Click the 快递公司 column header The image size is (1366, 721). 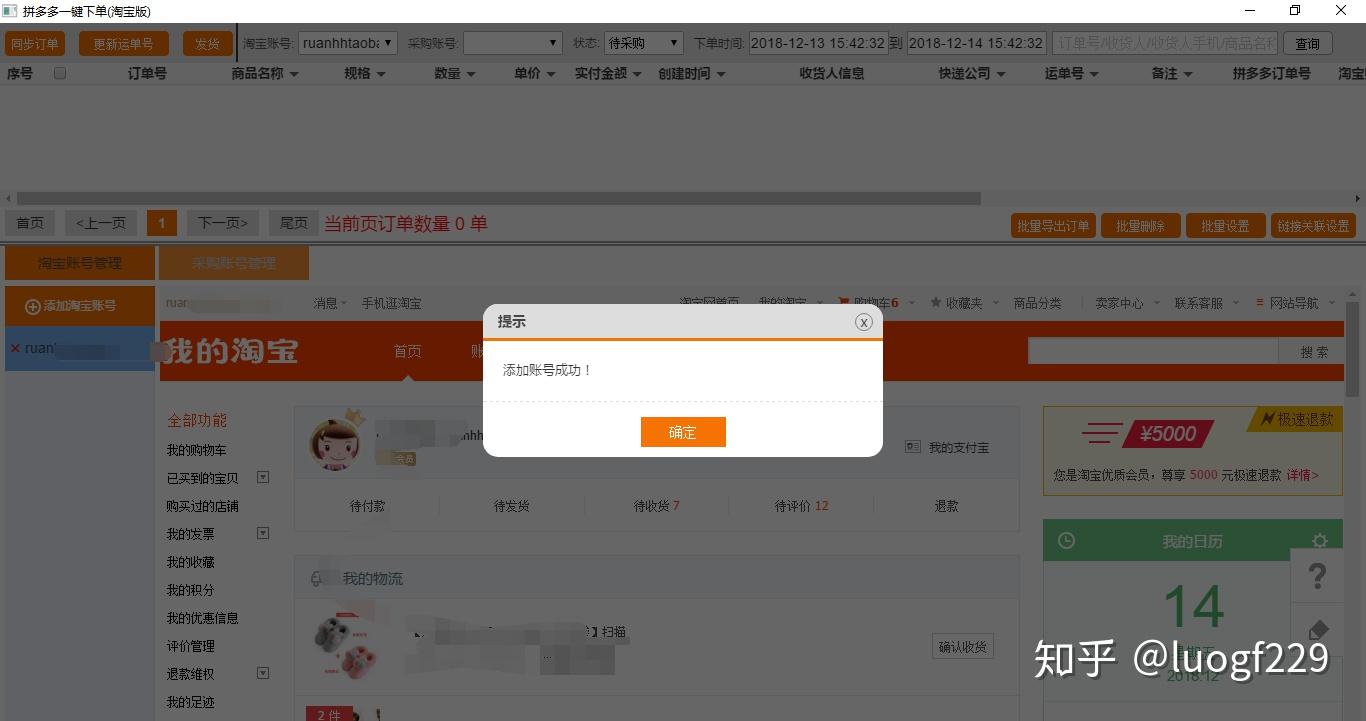pyautogui.click(x=964, y=73)
